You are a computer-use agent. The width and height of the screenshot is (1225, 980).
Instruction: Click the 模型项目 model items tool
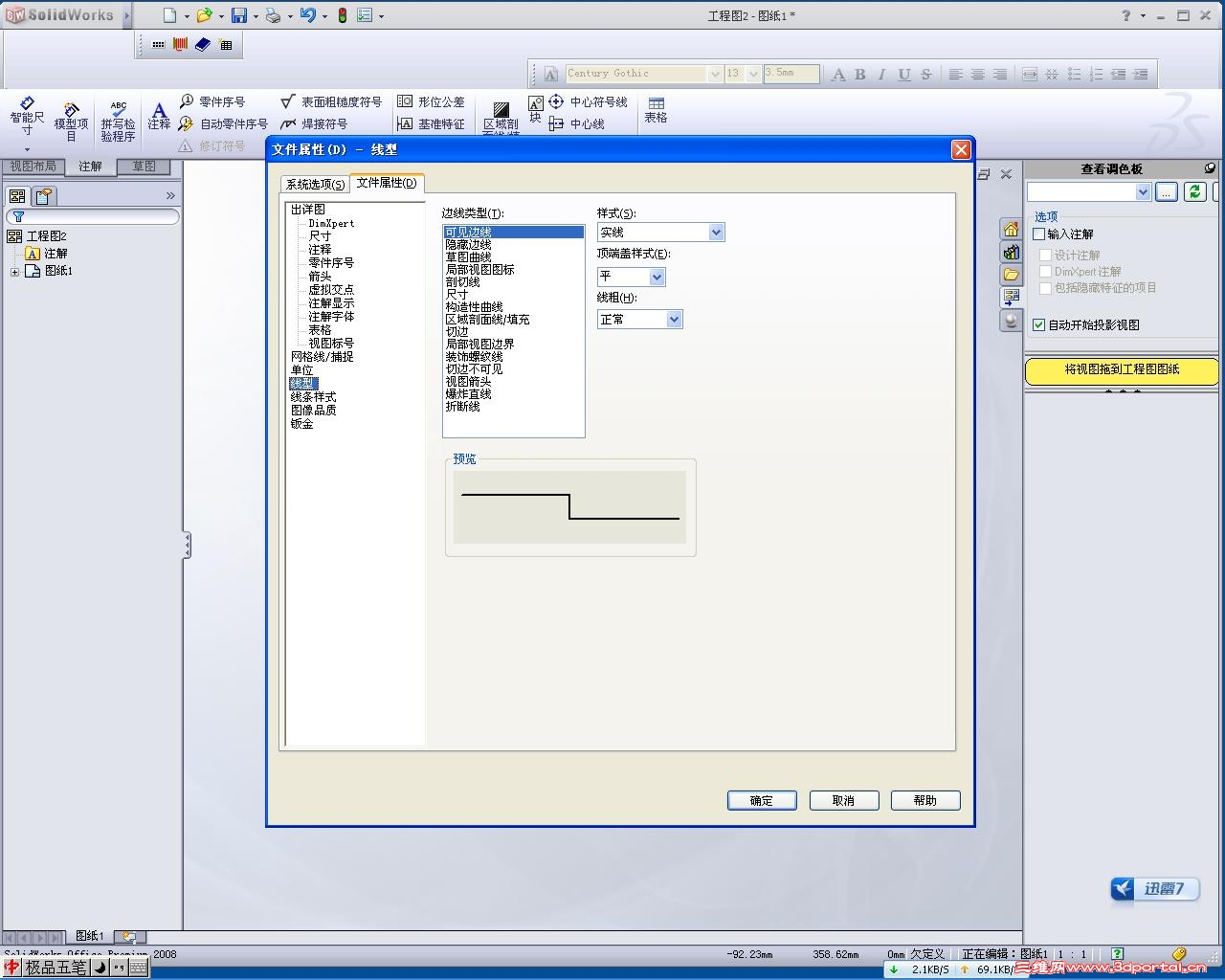[71, 122]
